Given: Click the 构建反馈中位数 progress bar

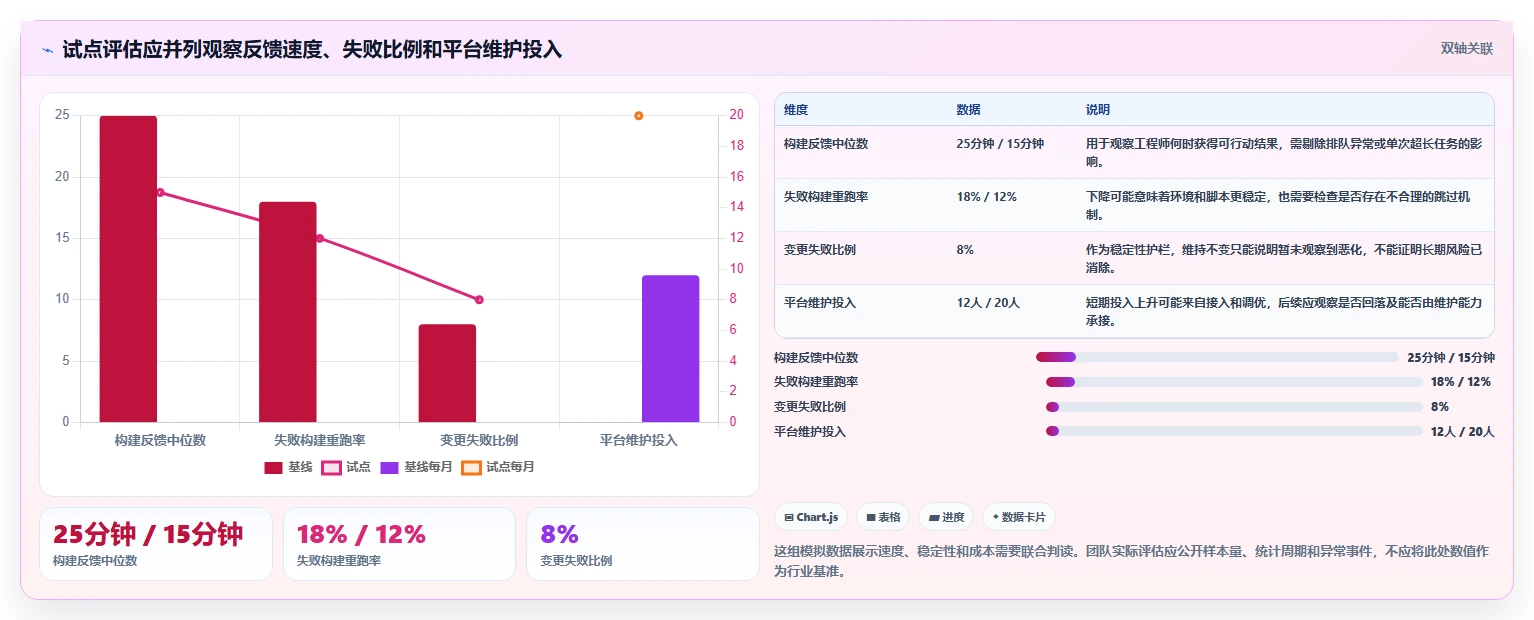Looking at the screenshot, I should click(x=1217, y=357).
